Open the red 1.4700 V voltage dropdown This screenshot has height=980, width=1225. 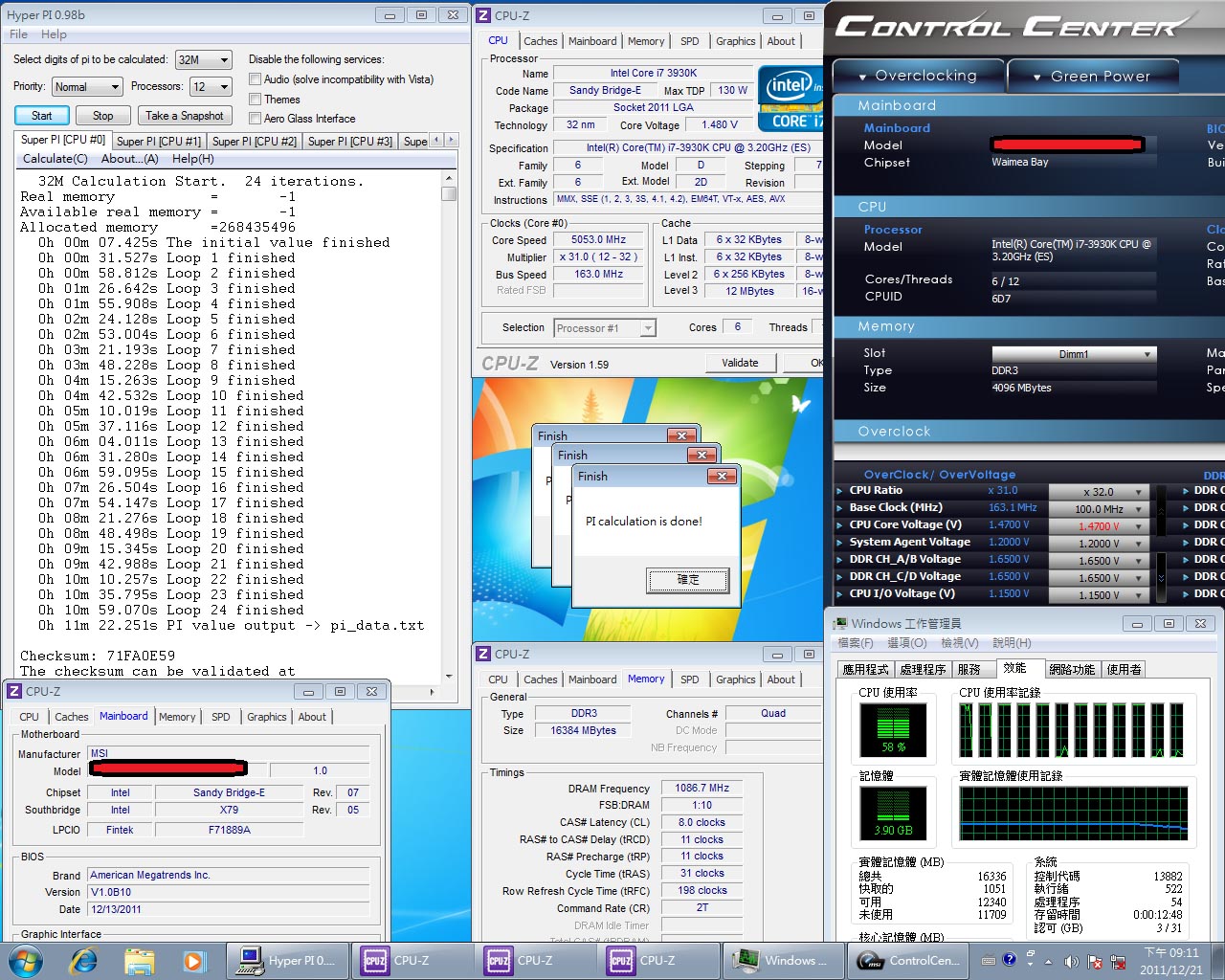click(x=1098, y=526)
